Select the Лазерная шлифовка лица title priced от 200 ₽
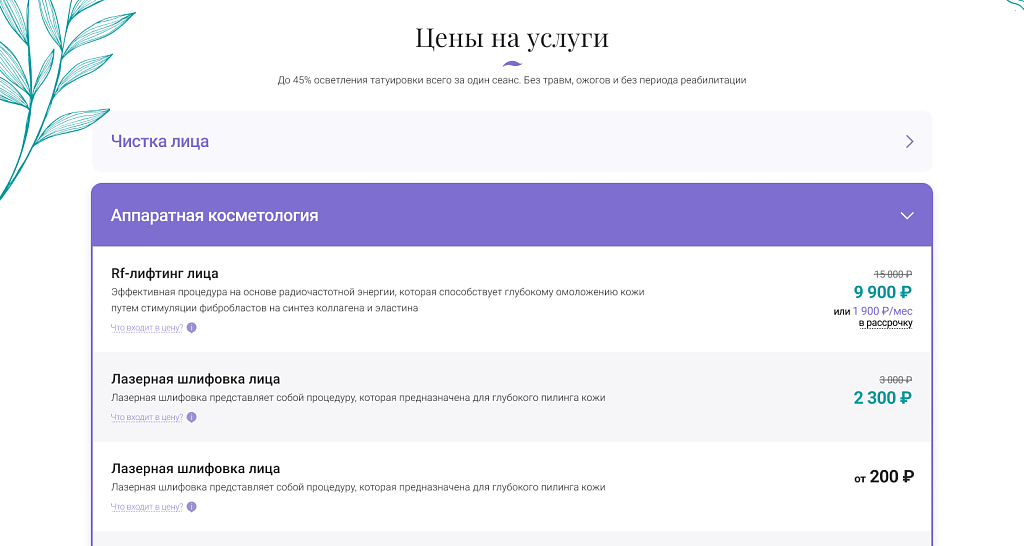 tap(195, 468)
